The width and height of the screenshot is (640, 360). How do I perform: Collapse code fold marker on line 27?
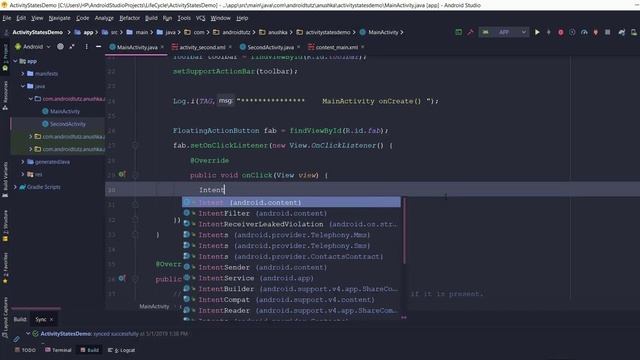click(135, 145)
